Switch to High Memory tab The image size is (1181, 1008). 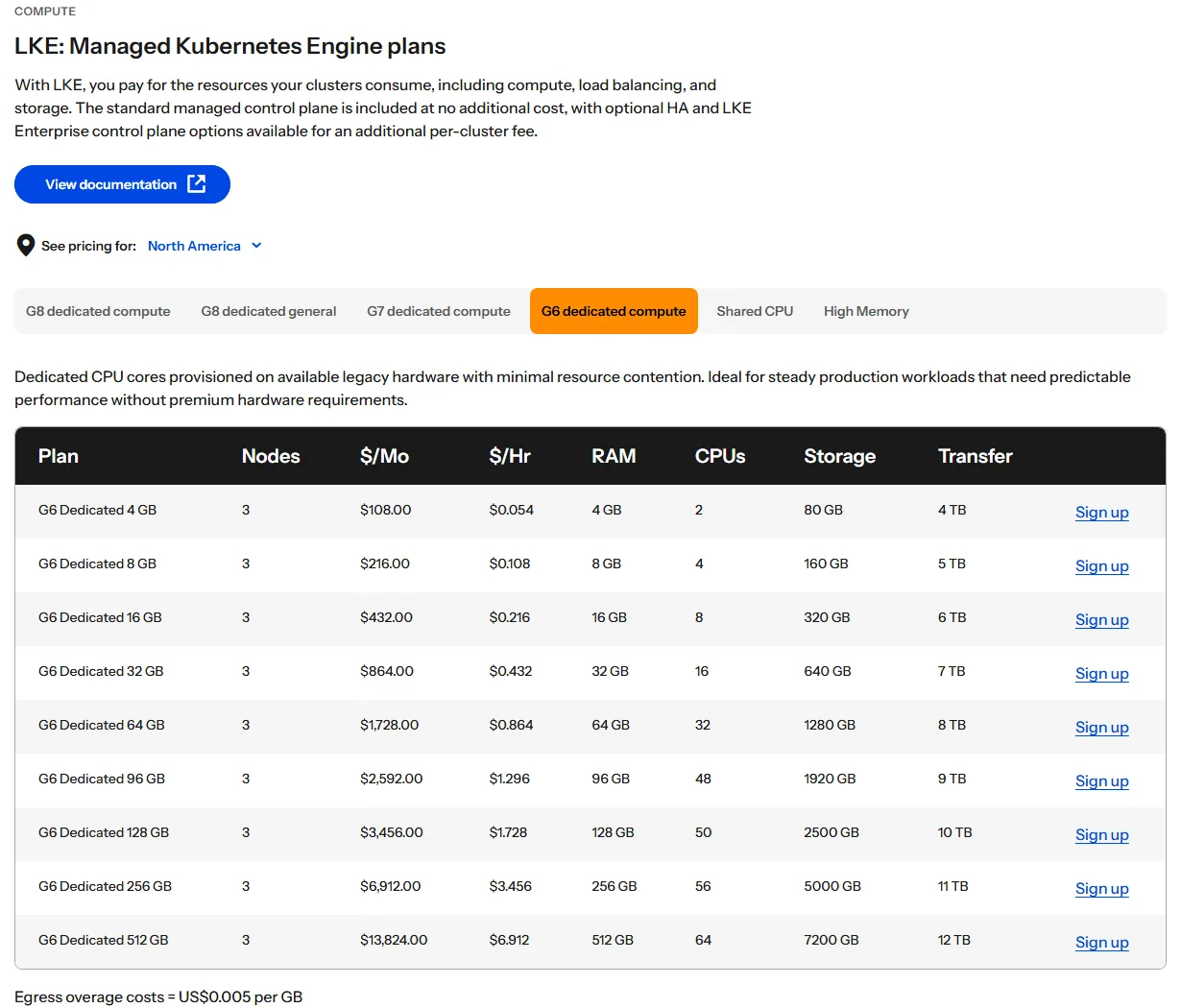866,311
